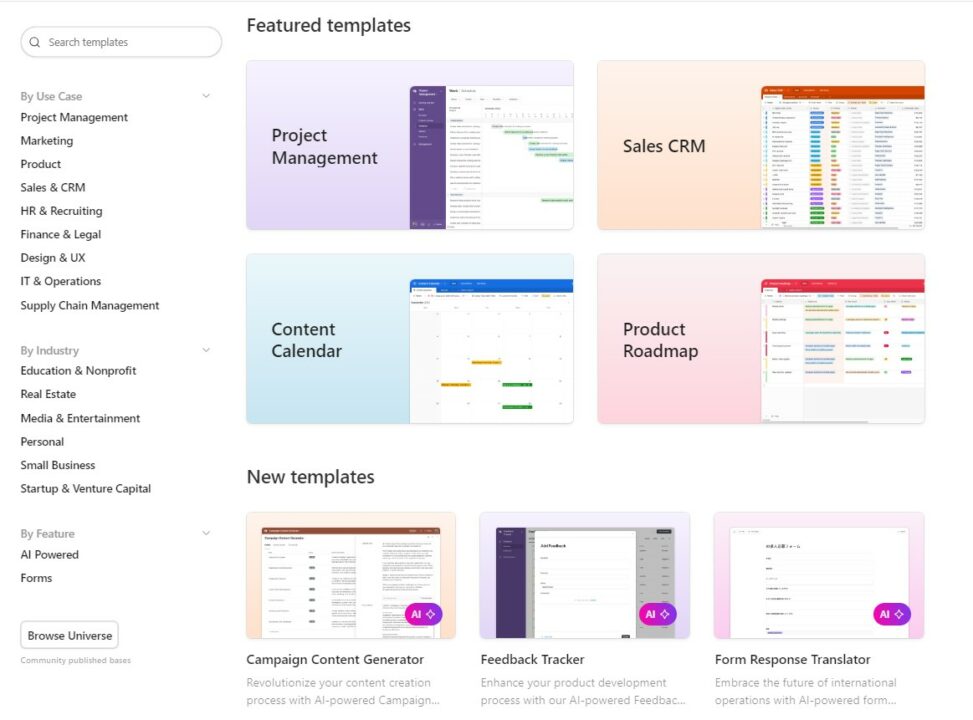Click AI badge on Feedback Tracker thumbnail
This screenshot has width=973, height=720.
[657, 614]
